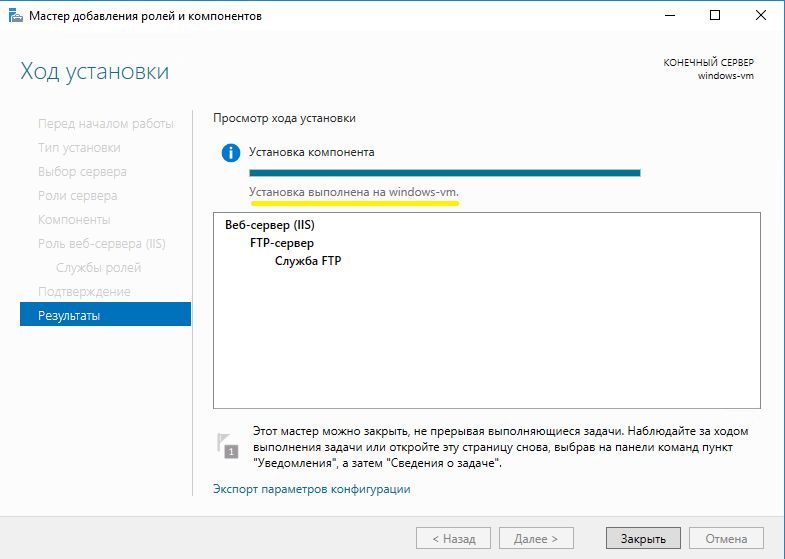This screenshot has width=785, height=559.
Task: Click the Веб-сервер (IIS) row
Action: [x=270, y=225]
